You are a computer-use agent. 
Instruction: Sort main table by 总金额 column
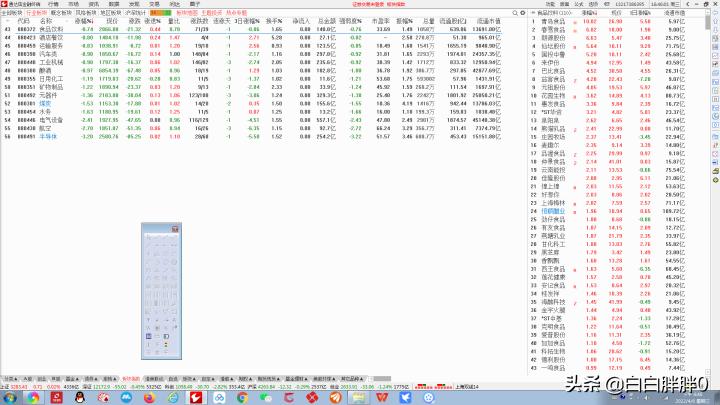(327, 21)
